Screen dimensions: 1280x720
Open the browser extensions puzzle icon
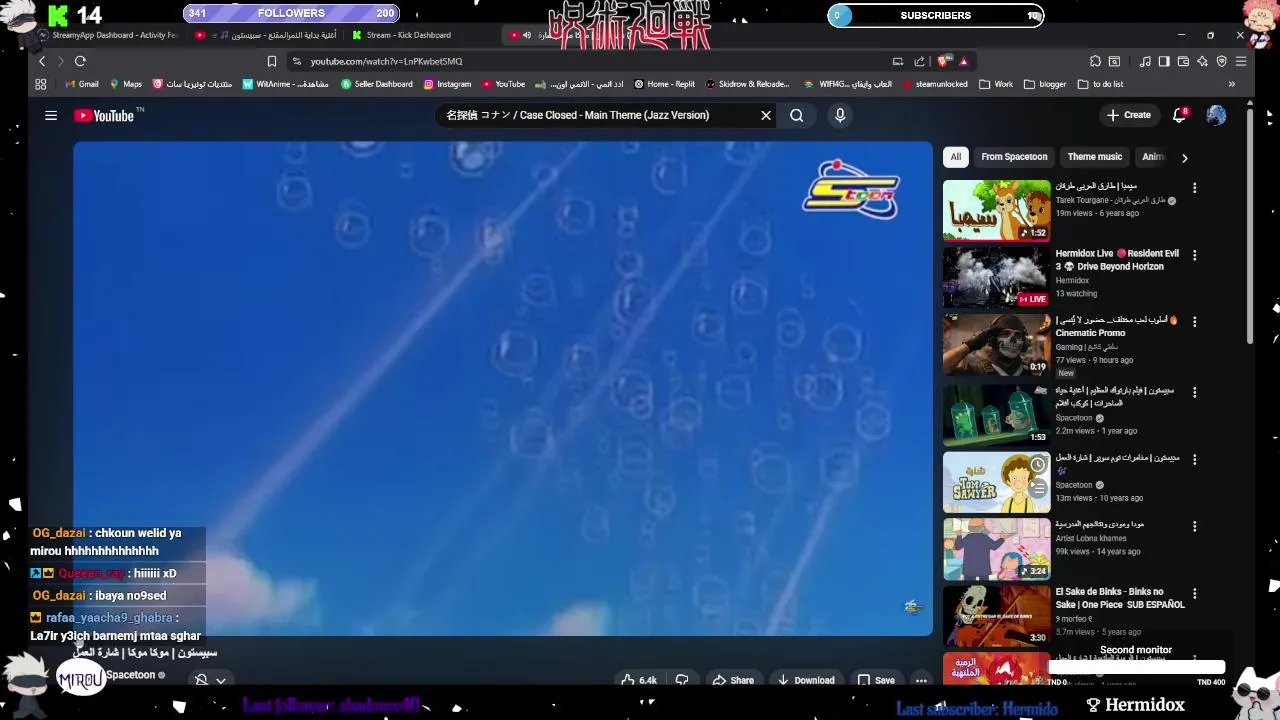[x=1095, y=61]
